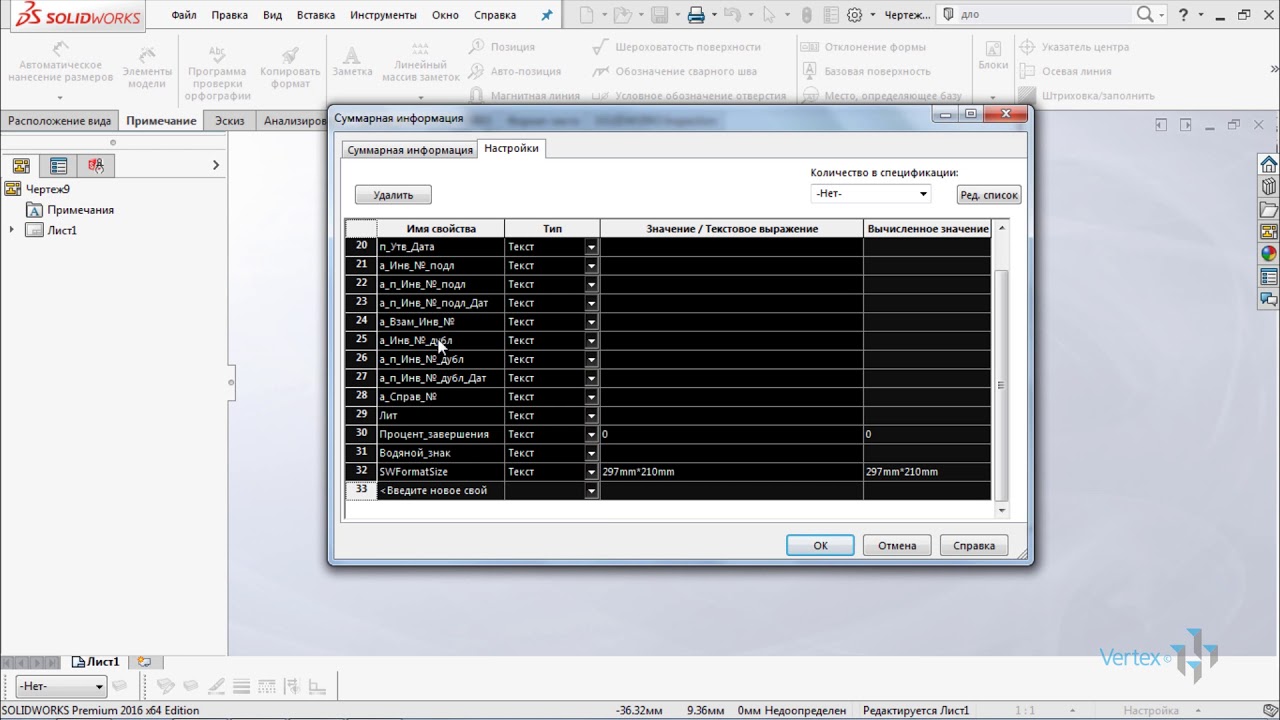1280x720 pixels.
Task: Click the Home icon in right task pane
Action: pos(1269,164)
